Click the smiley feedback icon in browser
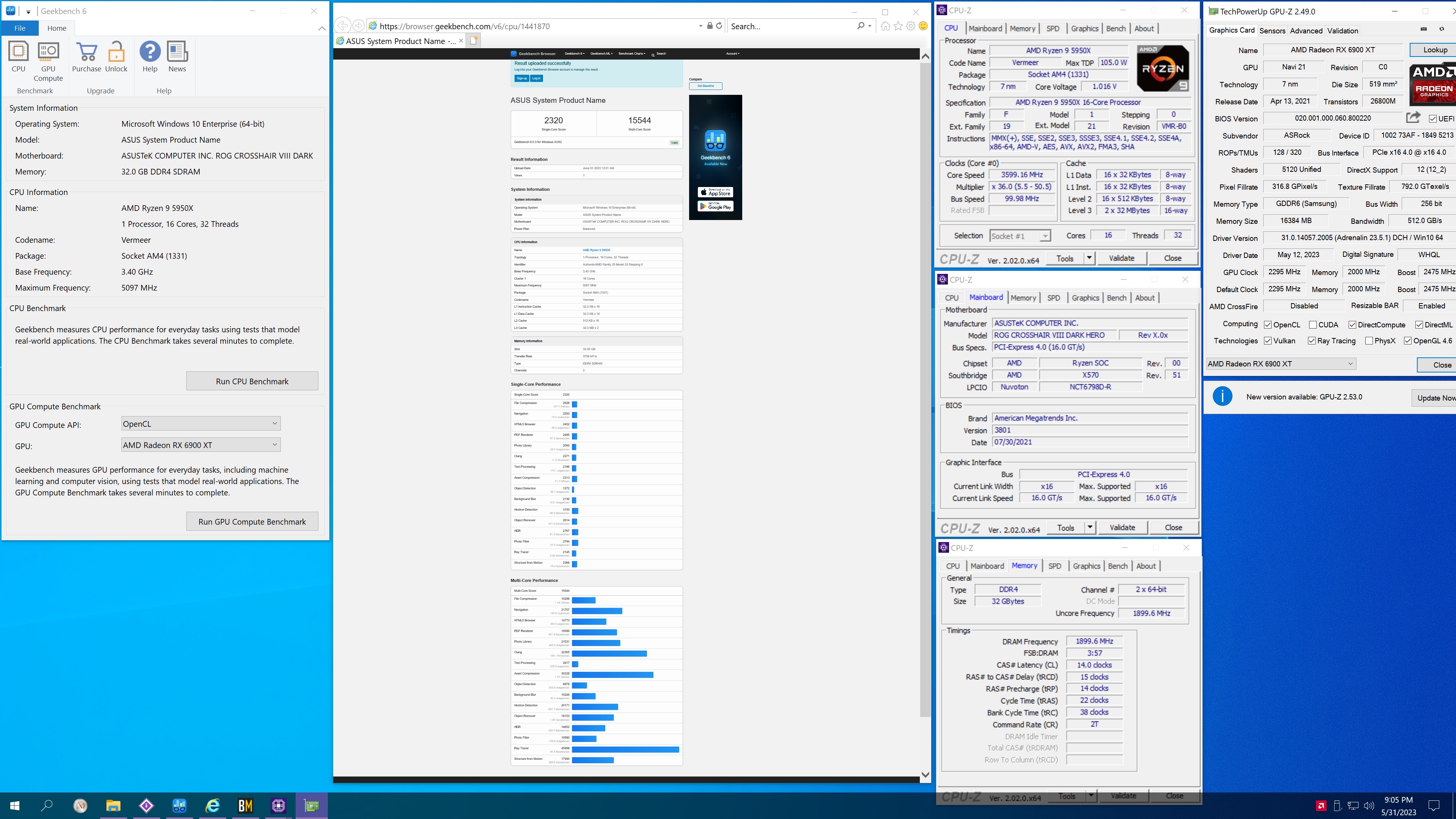The height and width of the screenshot is (819, 1456). 923,25
